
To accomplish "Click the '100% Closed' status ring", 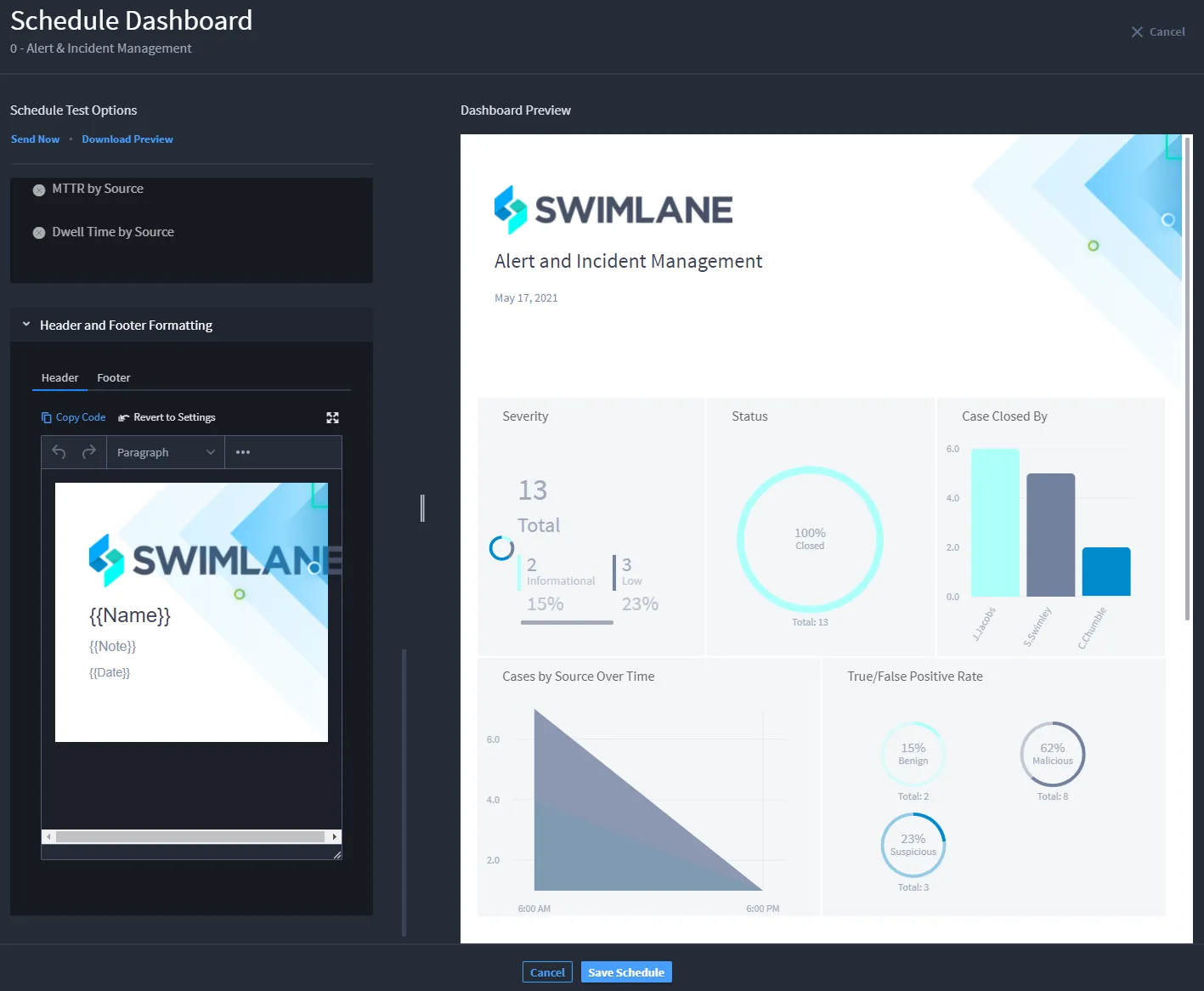I will pos(810,539).
